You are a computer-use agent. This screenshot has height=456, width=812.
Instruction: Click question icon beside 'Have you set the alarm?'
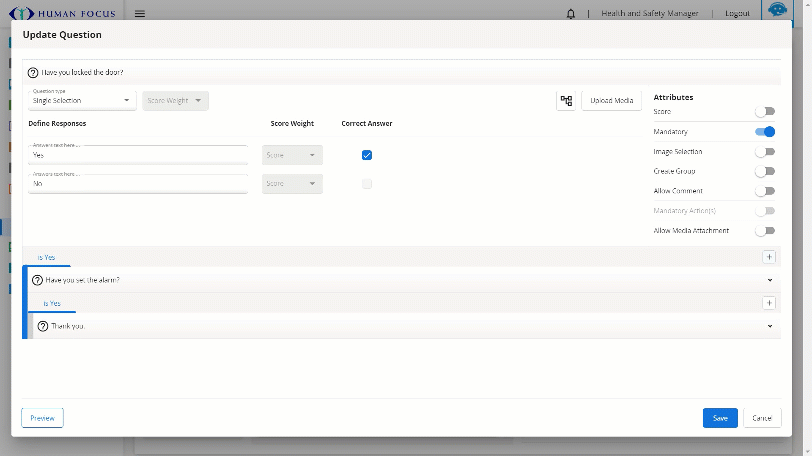tap(38, 280)
